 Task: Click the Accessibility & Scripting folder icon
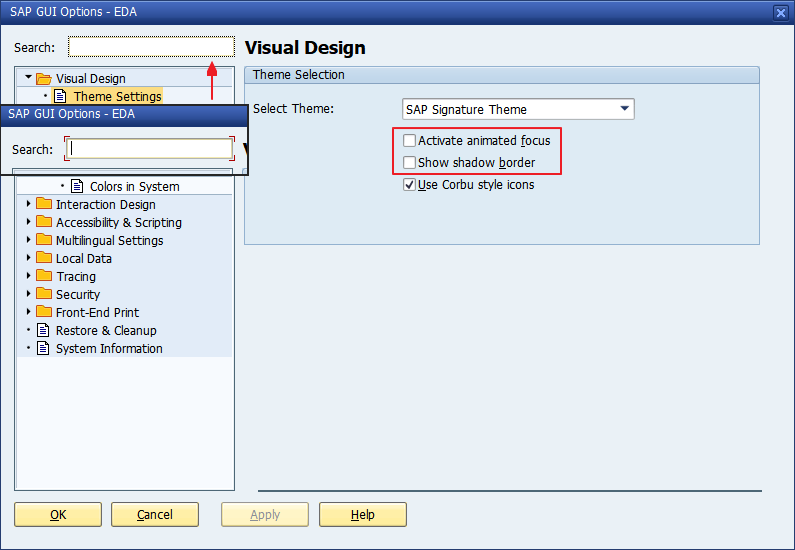click(x=44, y=222)
